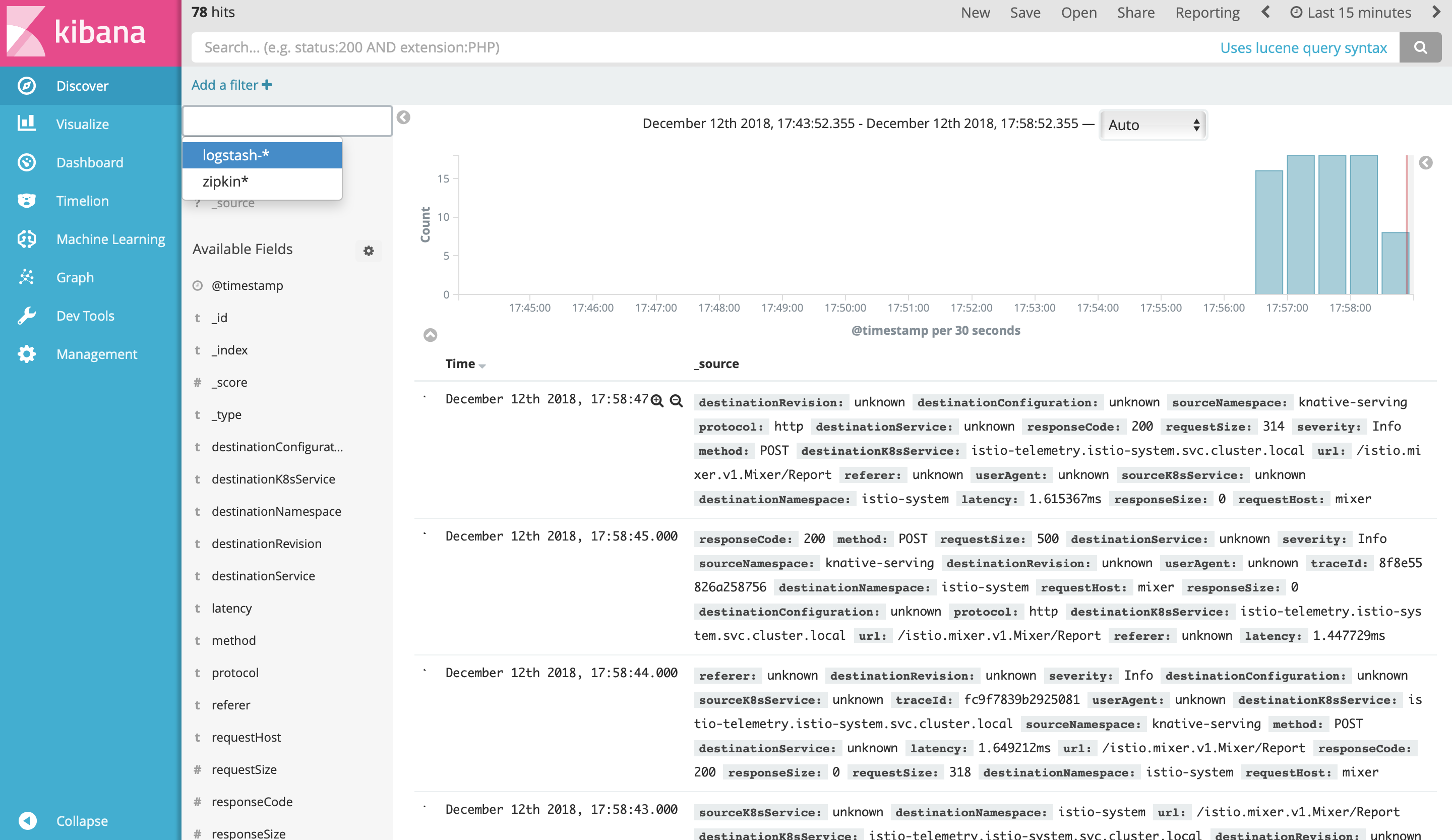Hide the histogram chart with up-arrow toggle
1452x840 pixels.
pos(431,335)
